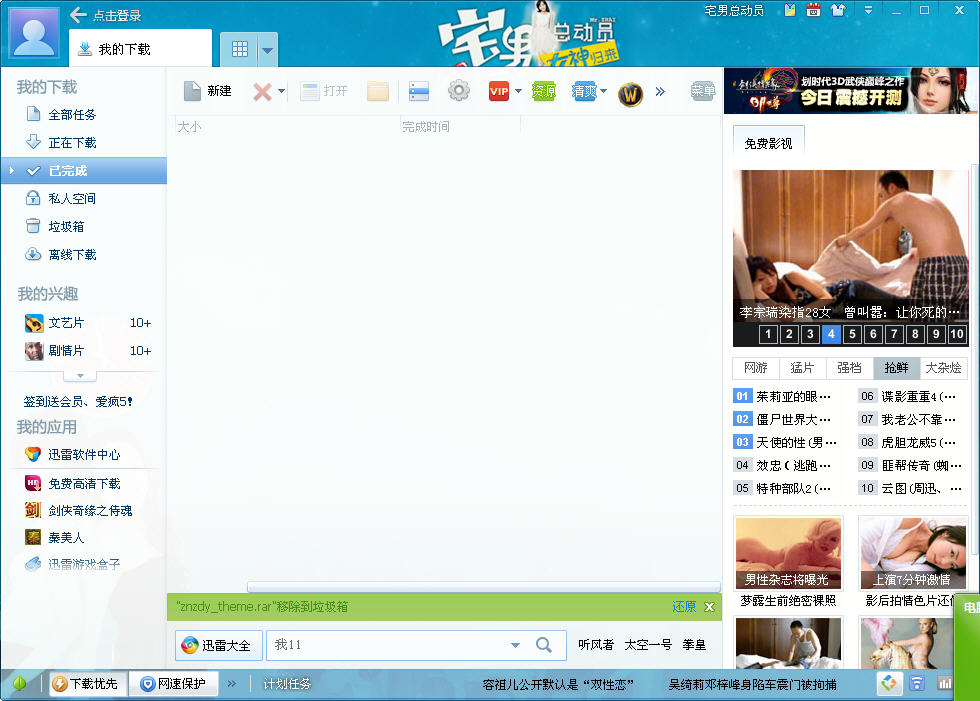Screen dimensions: 980x701
Task: Sort by the 完成时间 column header
Action: coord(459,126)
